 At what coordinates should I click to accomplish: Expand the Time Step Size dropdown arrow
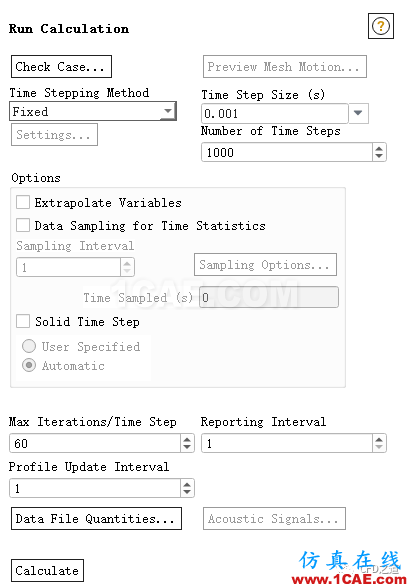click(358, 113)
